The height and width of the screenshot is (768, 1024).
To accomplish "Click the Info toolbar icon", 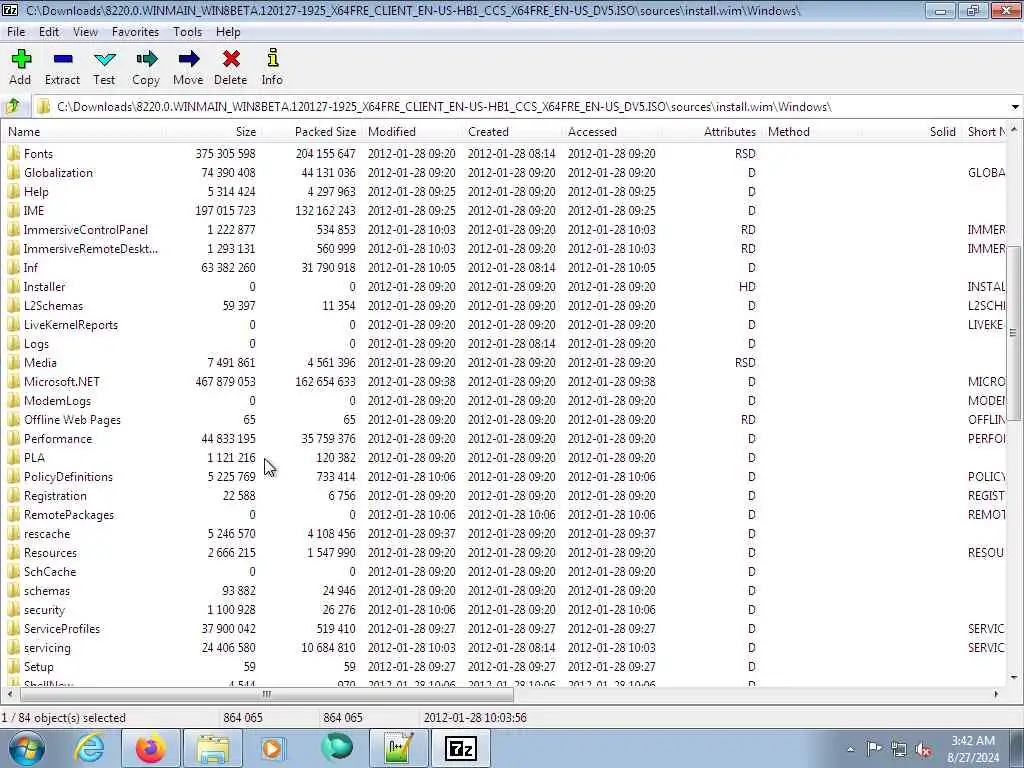I will (272, 58).
